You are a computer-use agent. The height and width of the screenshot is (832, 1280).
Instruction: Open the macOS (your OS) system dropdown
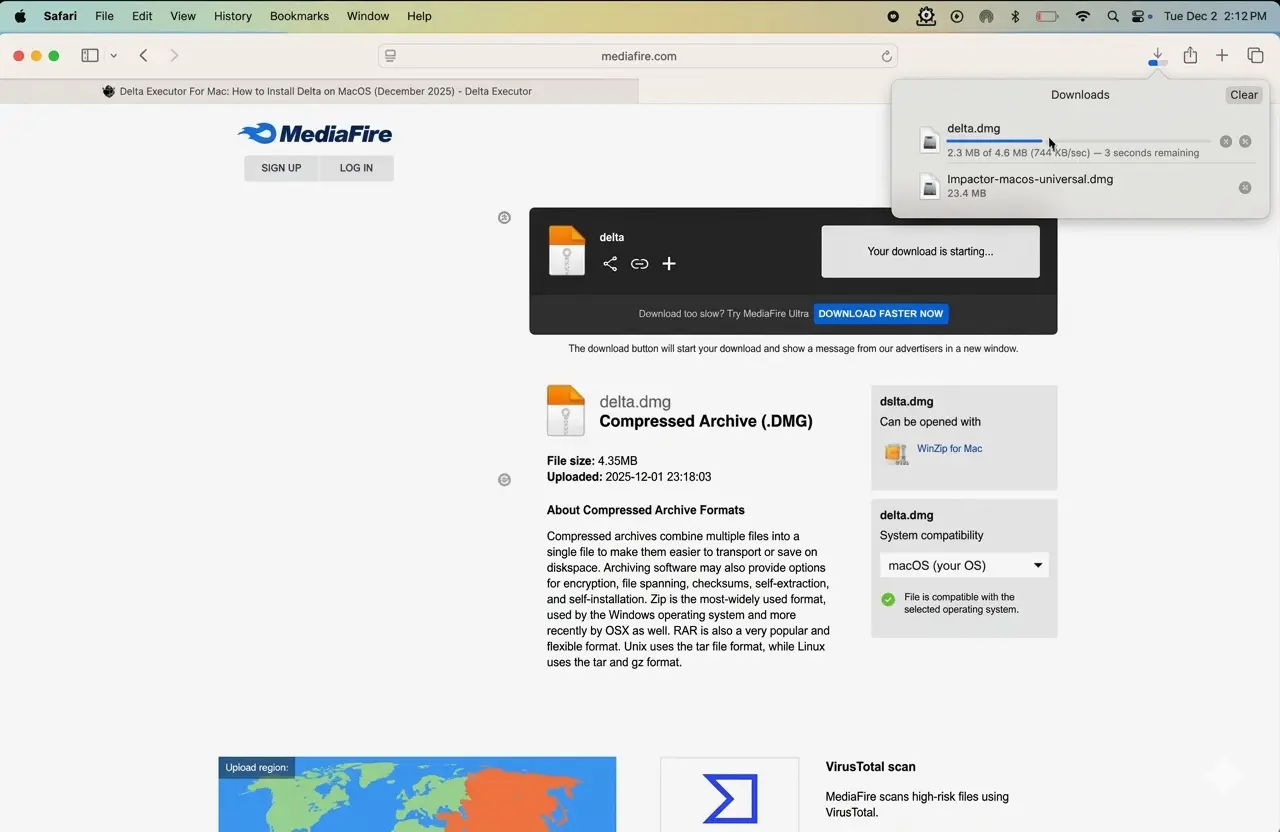click(x=965, y=565)
